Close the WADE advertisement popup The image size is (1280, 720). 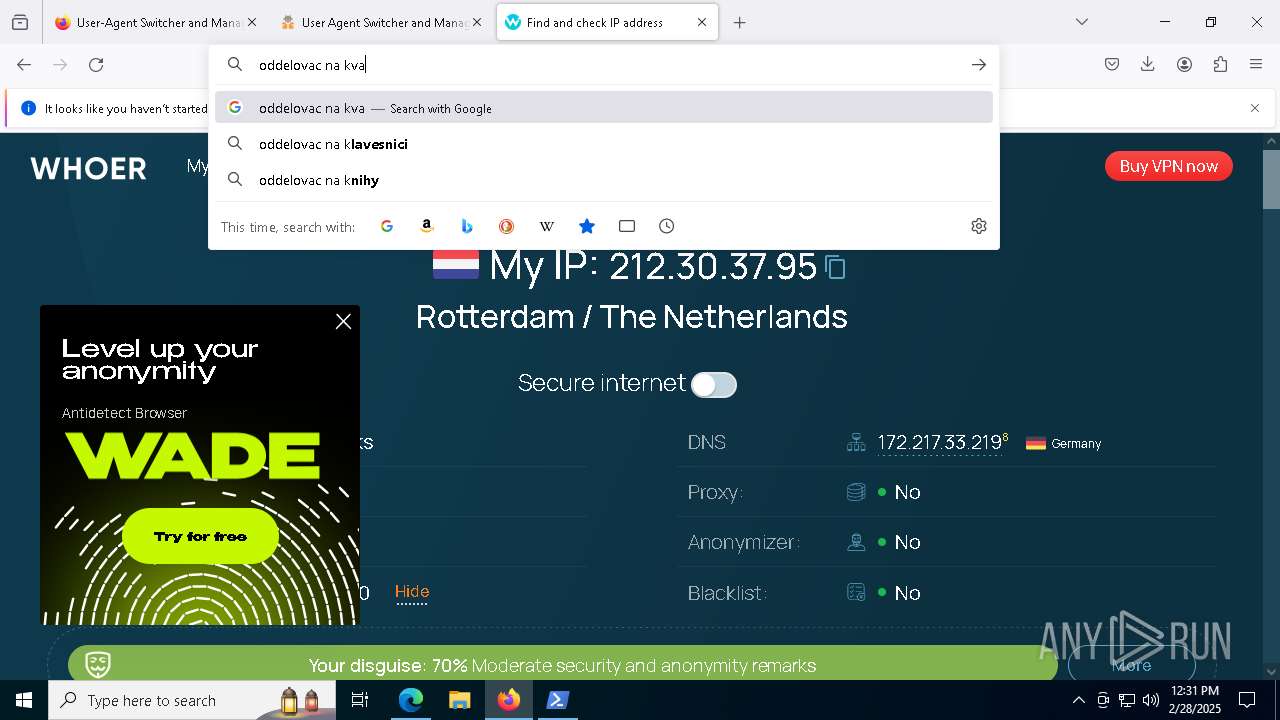point(343,321)
